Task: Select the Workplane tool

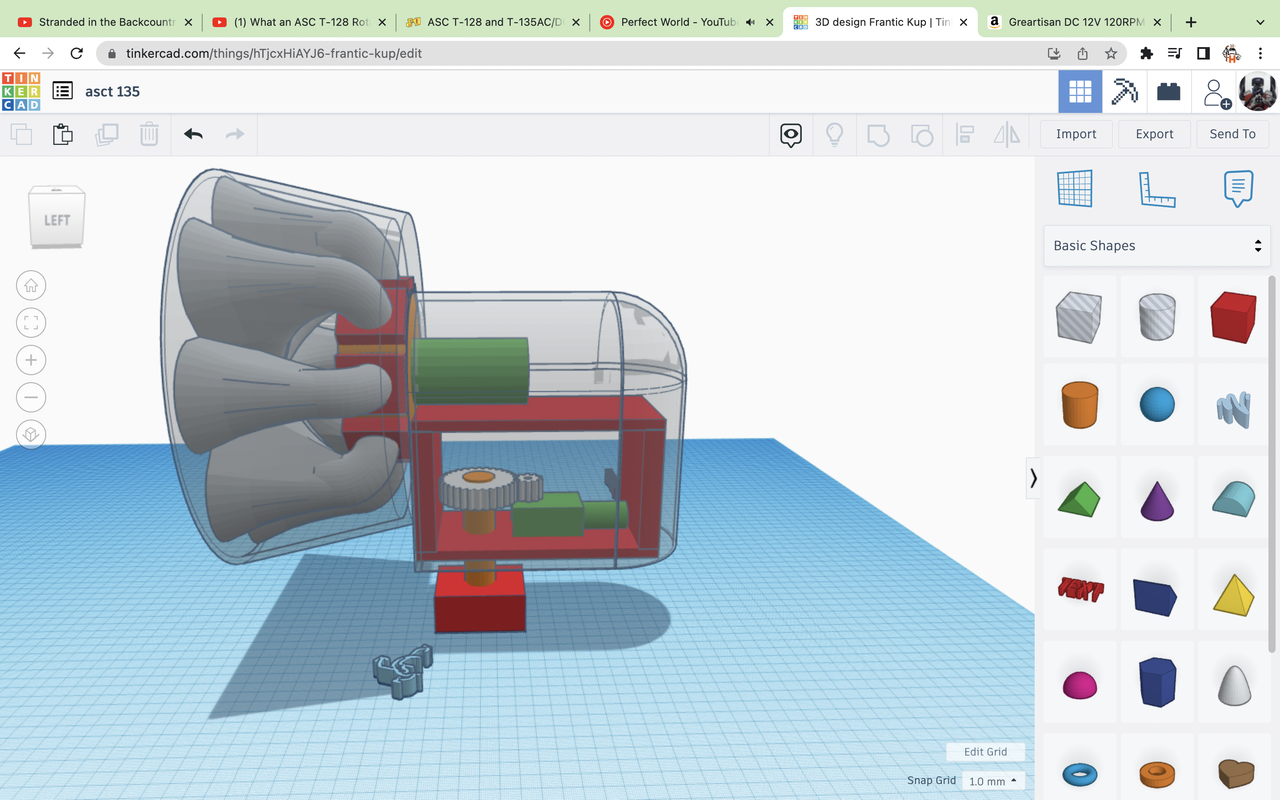Action: point(1075,188)
